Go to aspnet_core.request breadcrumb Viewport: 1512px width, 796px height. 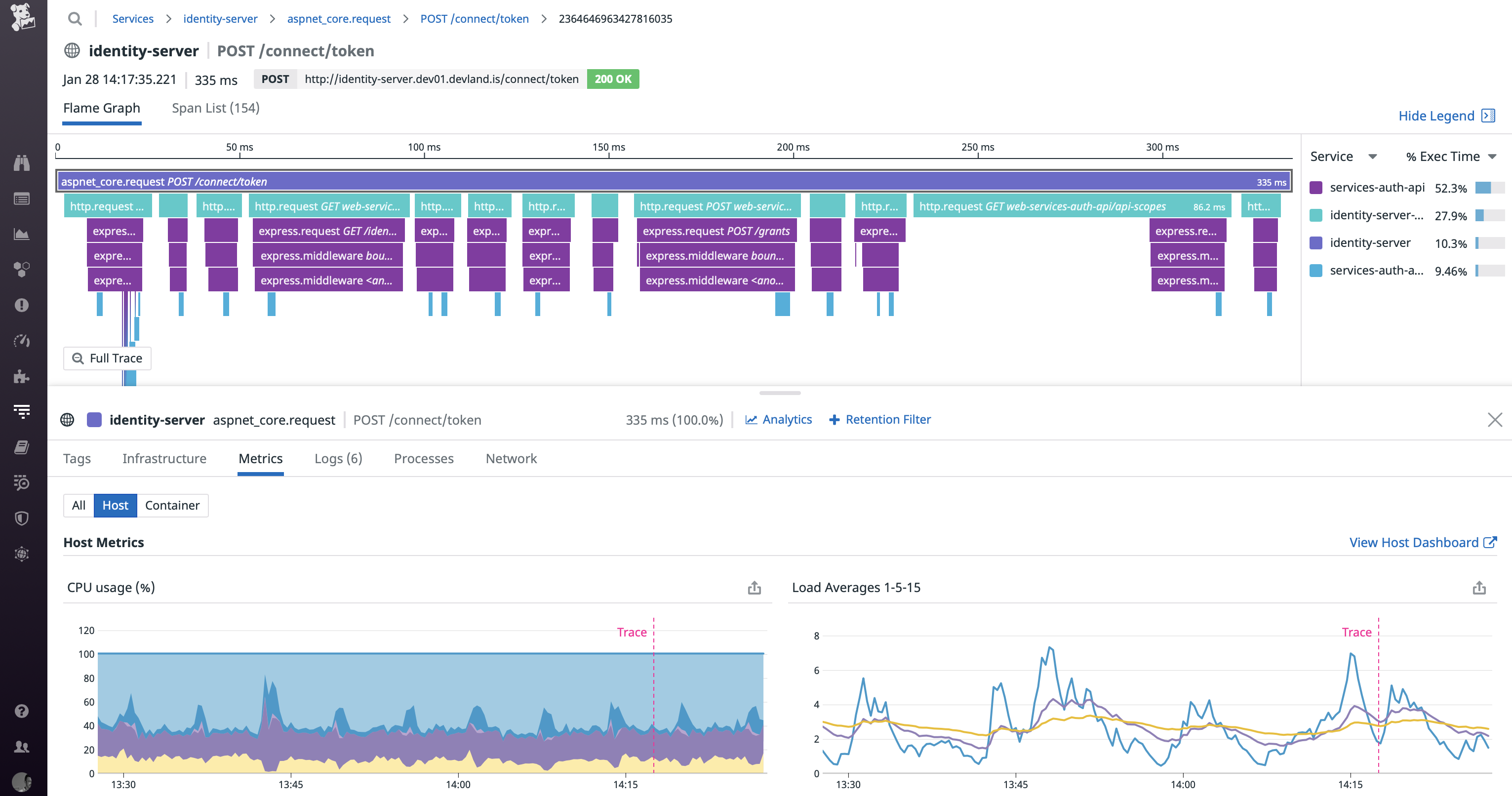click(x=339, y=19)
